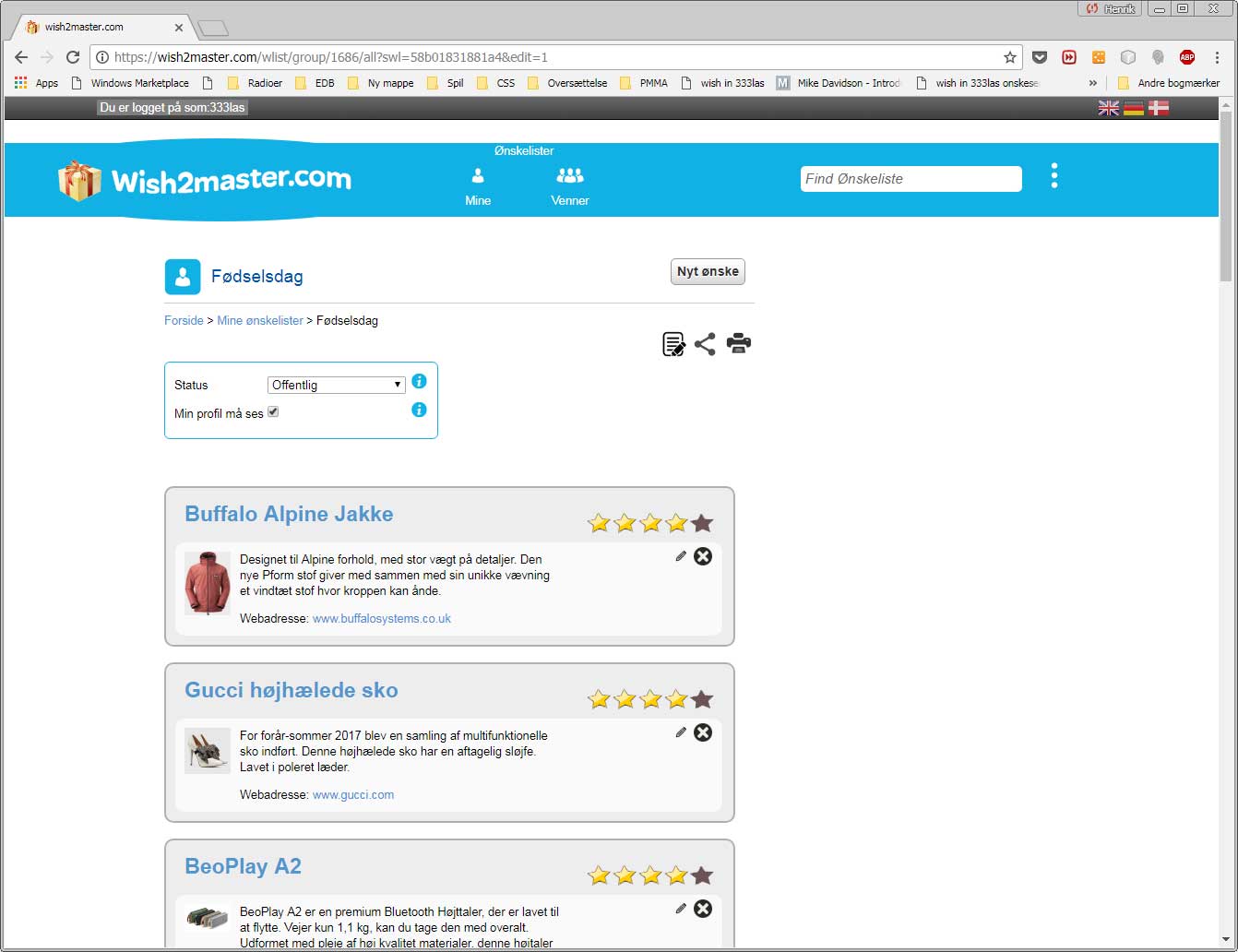Expand the CSS bookmark folder
Image resolution: width=1238 pixels, height=952 pixels.
point(495,83)
